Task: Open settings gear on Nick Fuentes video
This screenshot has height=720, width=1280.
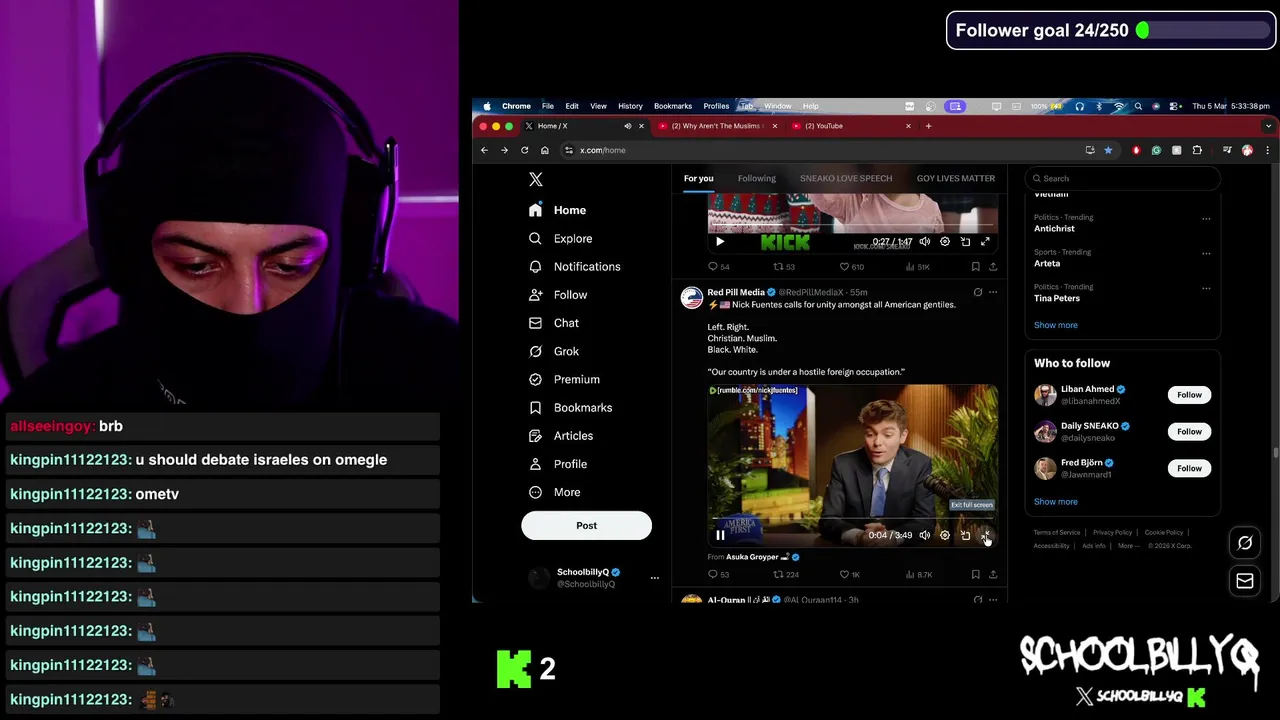Action: pos(945,535)
